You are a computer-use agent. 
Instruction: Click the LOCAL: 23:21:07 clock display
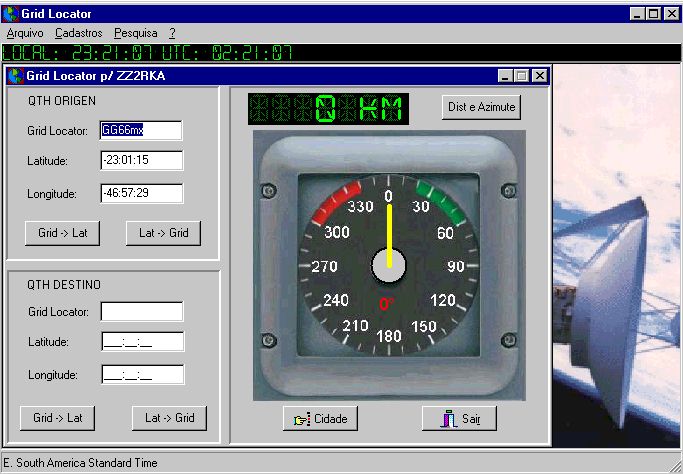[78, 53]
